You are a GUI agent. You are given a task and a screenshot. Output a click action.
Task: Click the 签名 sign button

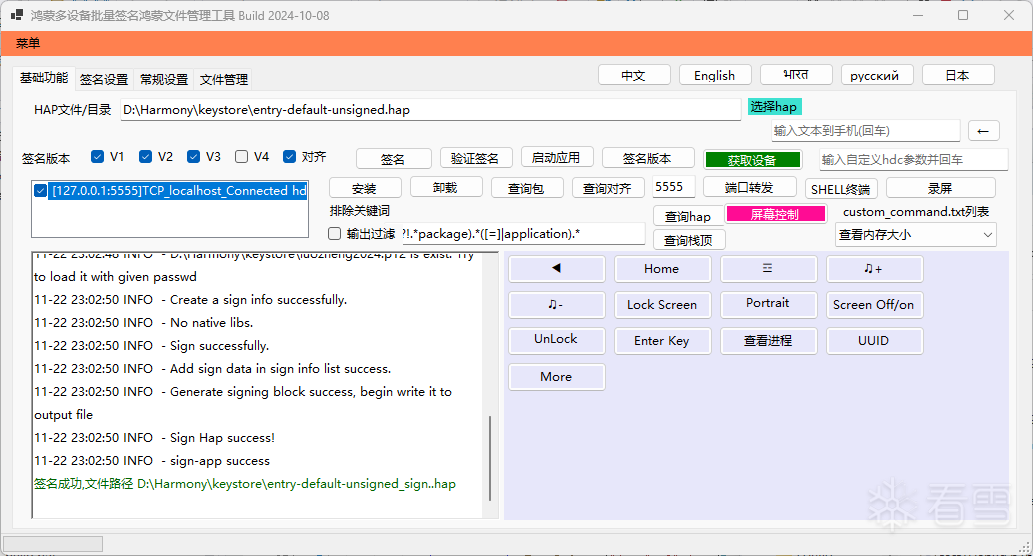pyautogui.click(x=393, y=159)
